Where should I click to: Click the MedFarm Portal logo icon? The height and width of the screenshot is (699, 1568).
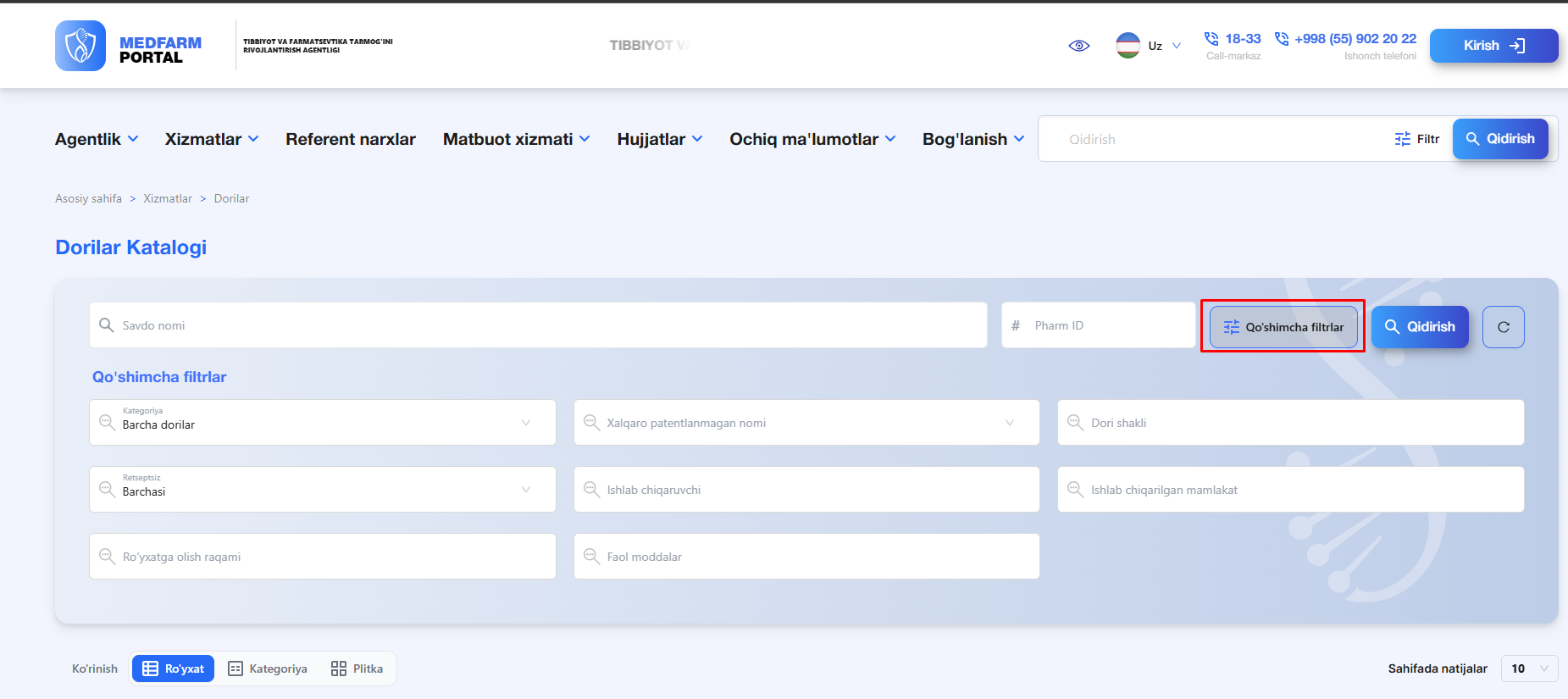tap(80, 46)
